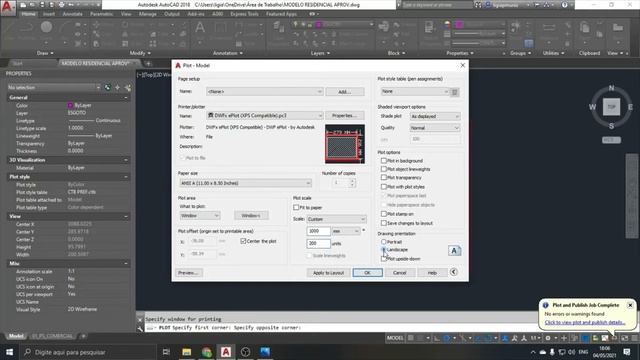Click Apply to Layout button

[328, 273]
